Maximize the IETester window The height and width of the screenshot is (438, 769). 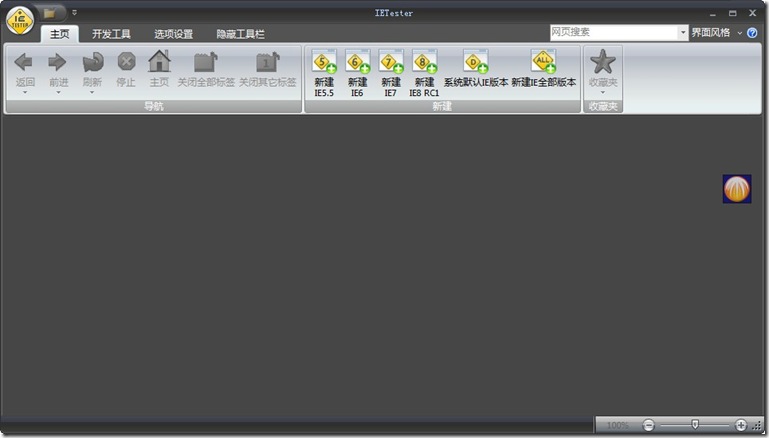coord(732,13)
